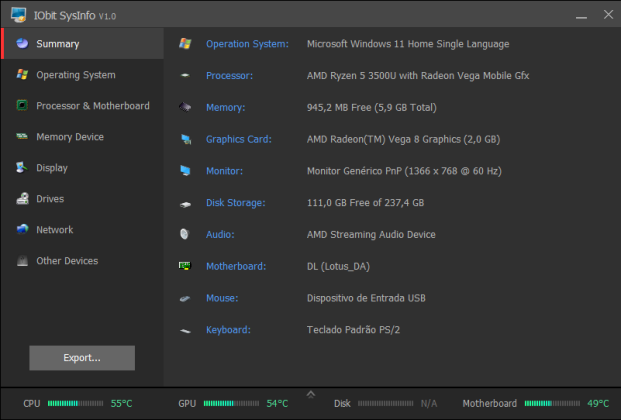Screen dimensions: 621x420
Task: Click the 111,0 GB Free of 237,4 GB value
Action: click(x=365, y=202)
